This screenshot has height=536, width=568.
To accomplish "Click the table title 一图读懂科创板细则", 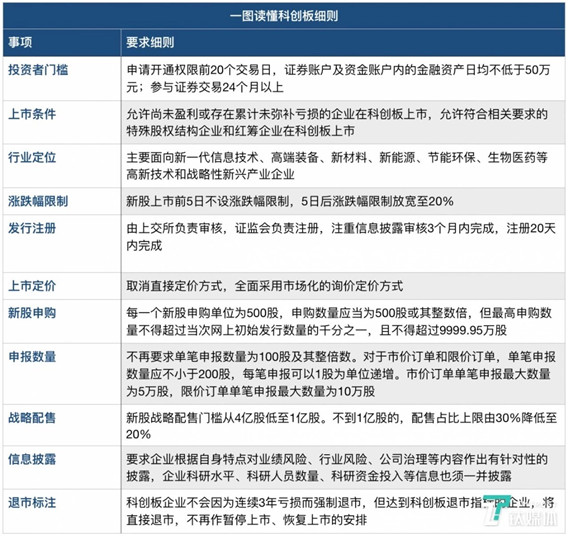I will pyautogui.click(x=284, y=16).
